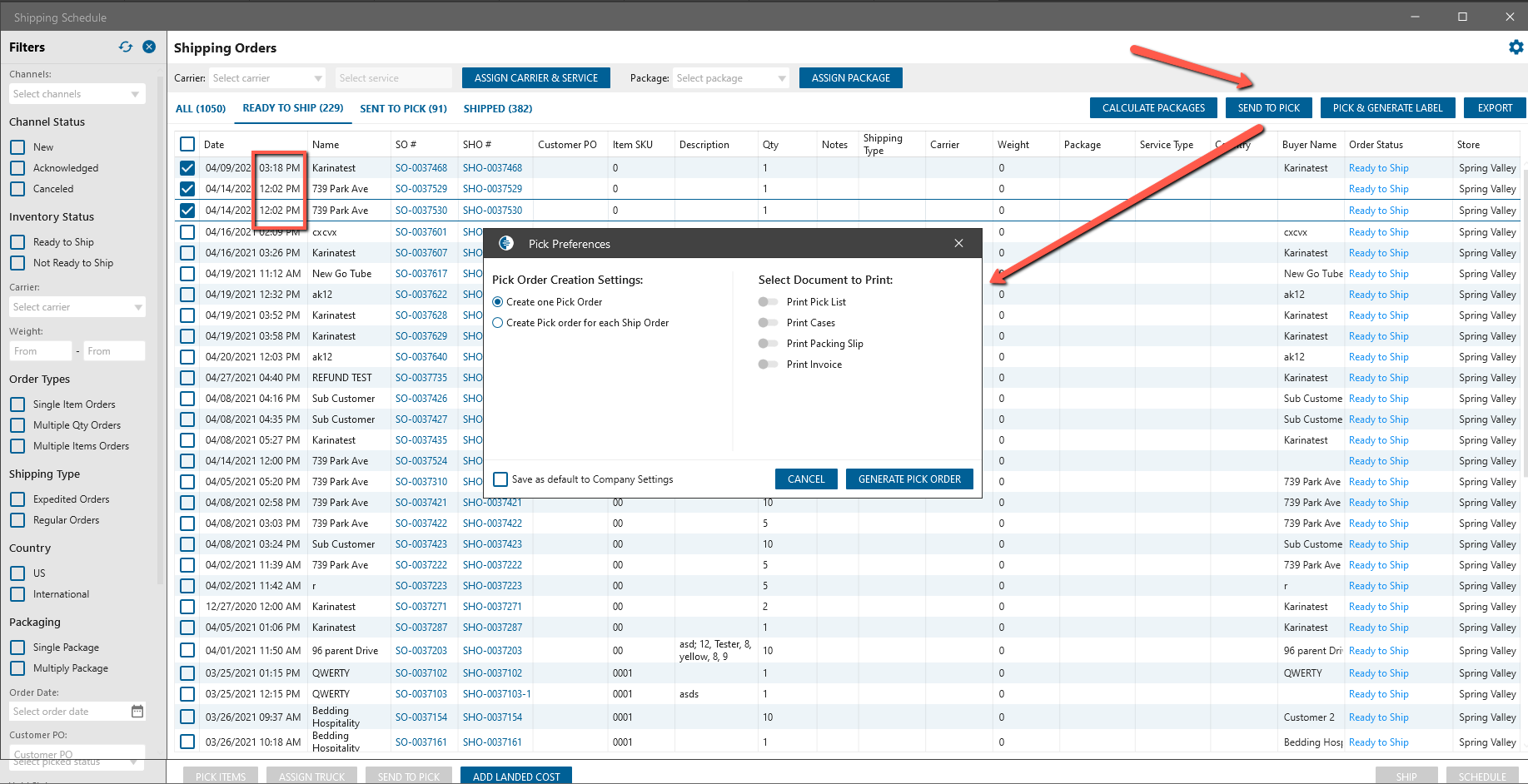Uncheck the SO-0037468 order row

pyautogui.click(x=187, y=168)
